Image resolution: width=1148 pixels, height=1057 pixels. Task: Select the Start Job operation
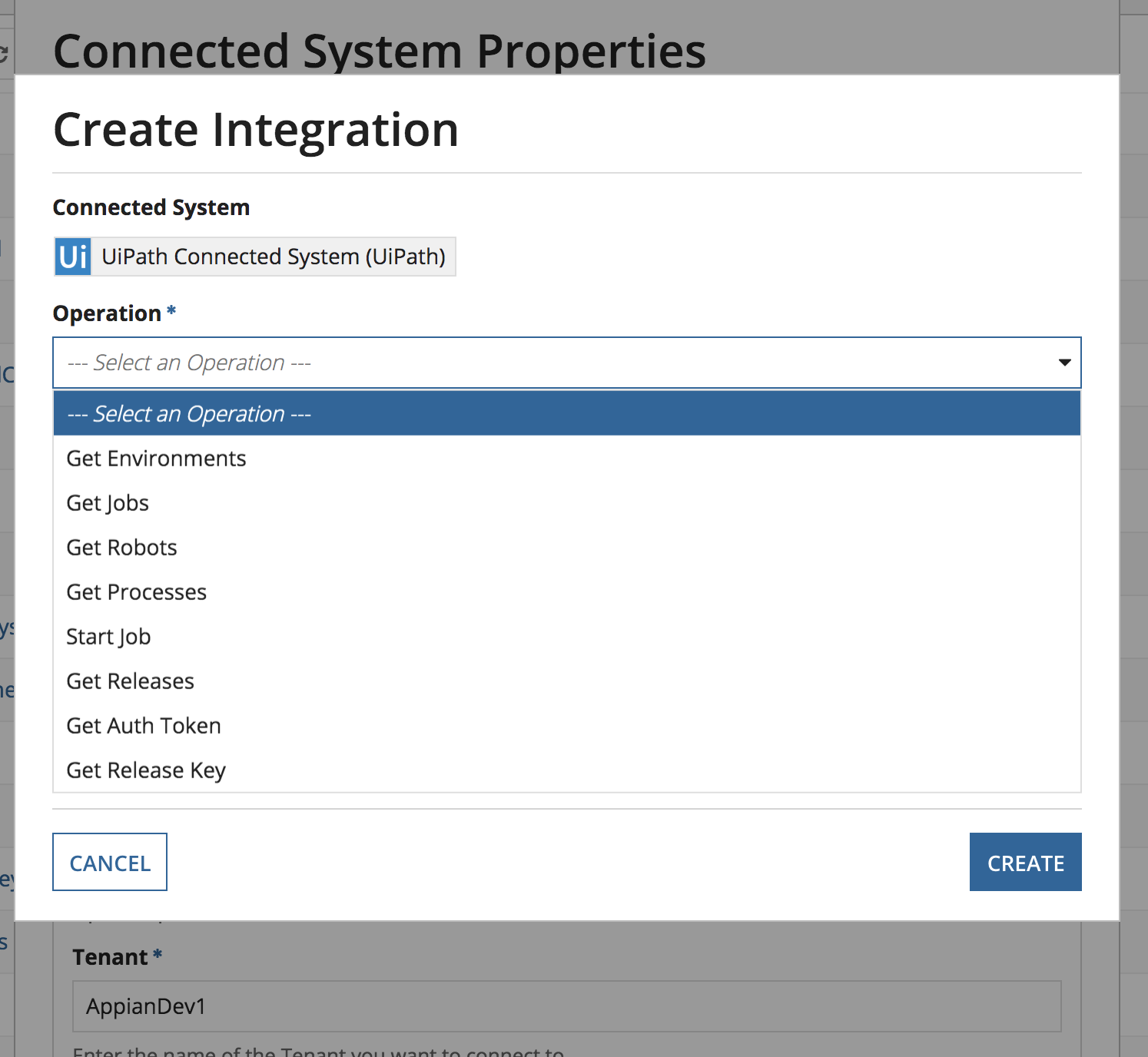[566, 637]
